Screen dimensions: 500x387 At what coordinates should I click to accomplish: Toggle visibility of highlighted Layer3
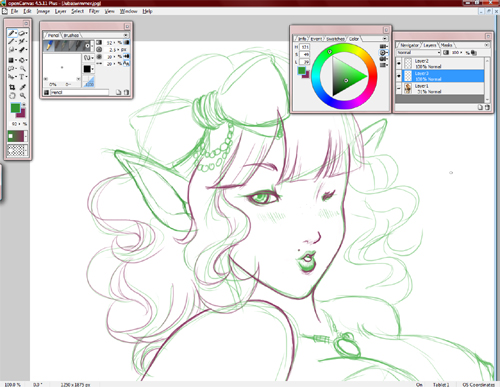tap(399, 76)
